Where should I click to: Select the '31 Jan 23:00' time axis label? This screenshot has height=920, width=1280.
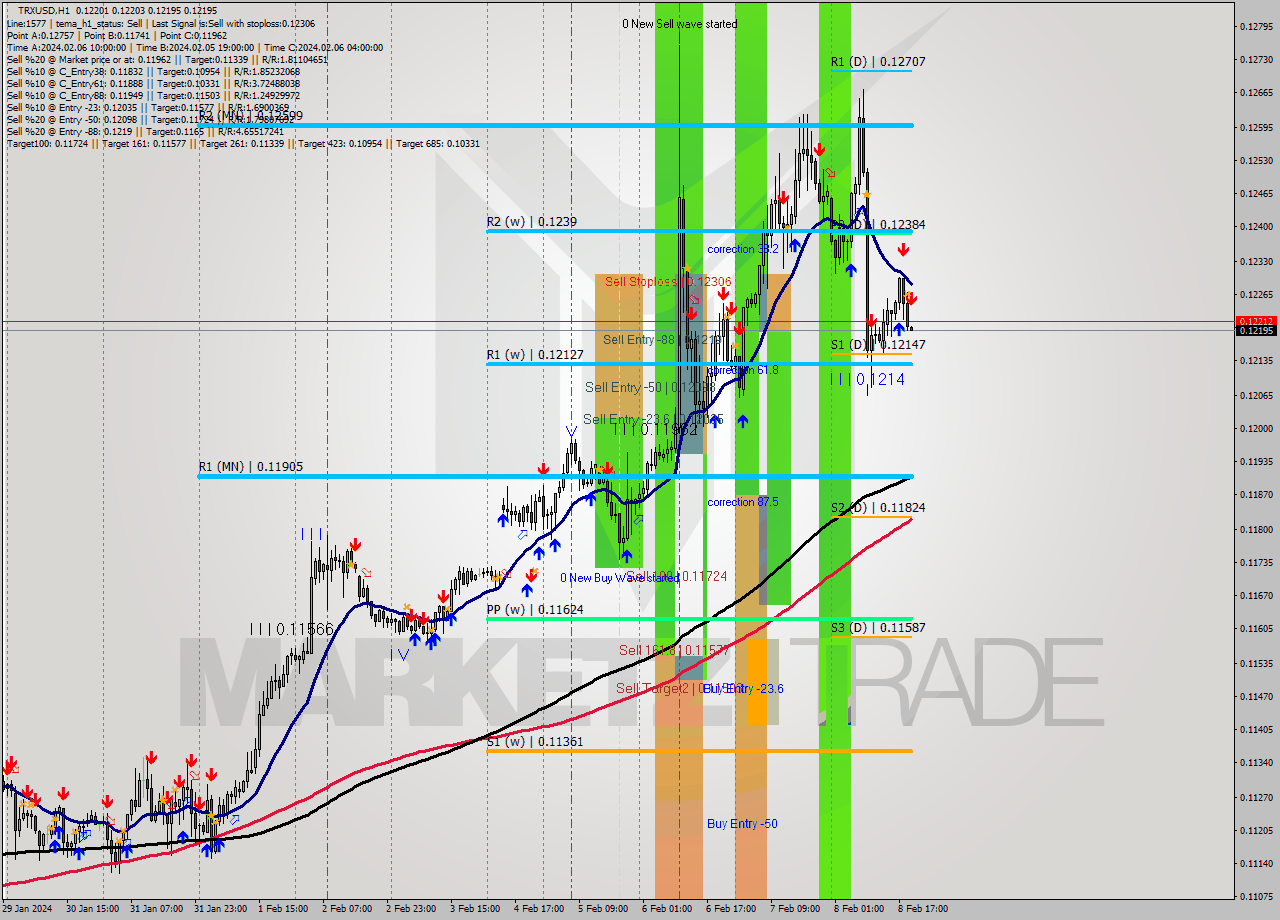[219, 909]
